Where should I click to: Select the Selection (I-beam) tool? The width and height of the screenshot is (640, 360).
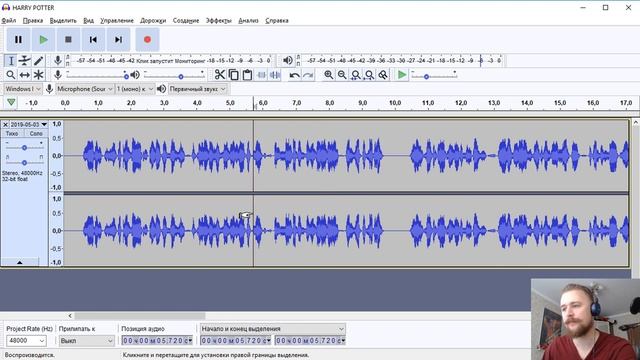point(11,61)
